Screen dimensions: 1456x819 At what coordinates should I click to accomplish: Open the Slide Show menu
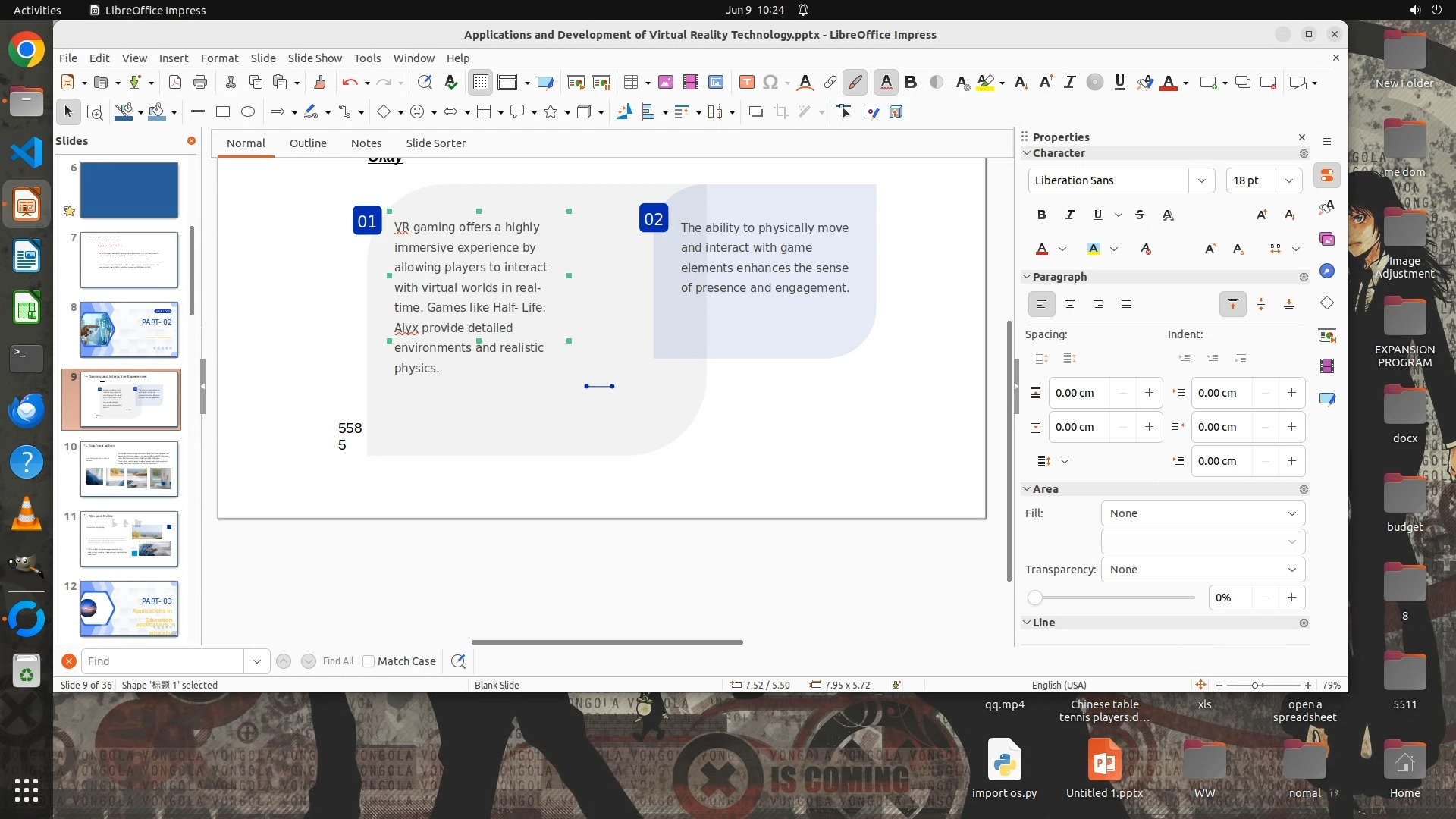pyautogui.click(x=315, y=58)
